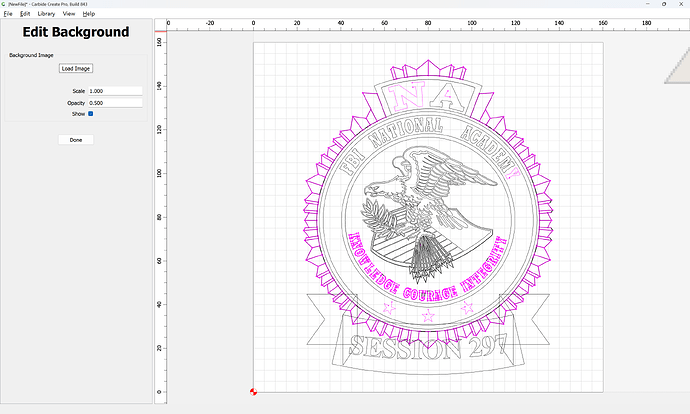The image size is (690, 414).
Task: Click the Opacity input field
Action: (115, 103)
